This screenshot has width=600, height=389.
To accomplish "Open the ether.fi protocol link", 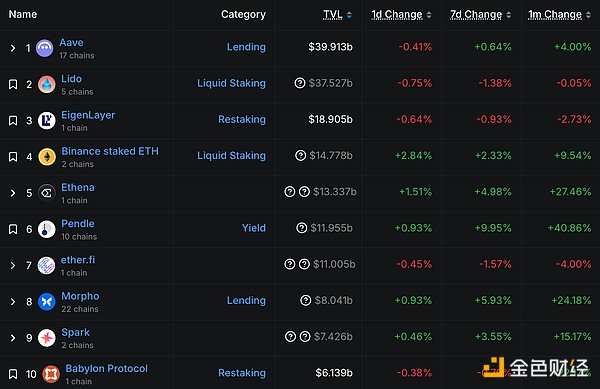I will pyautogui.click(x=78, y=260).
